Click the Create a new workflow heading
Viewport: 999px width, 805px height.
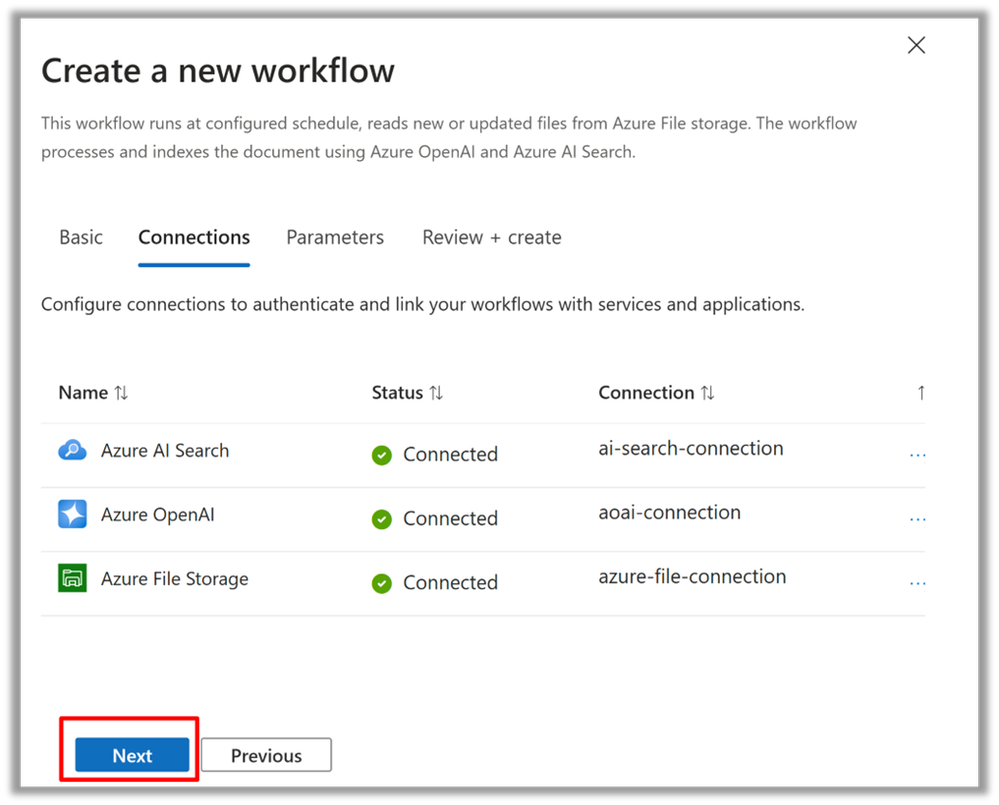click(218, 71)
